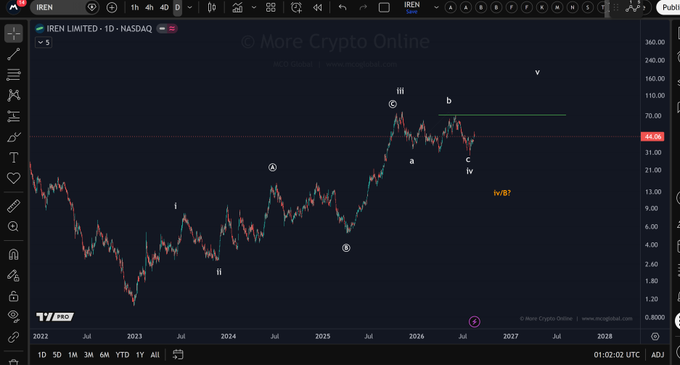Open the heart icons tool

point(13,178)
